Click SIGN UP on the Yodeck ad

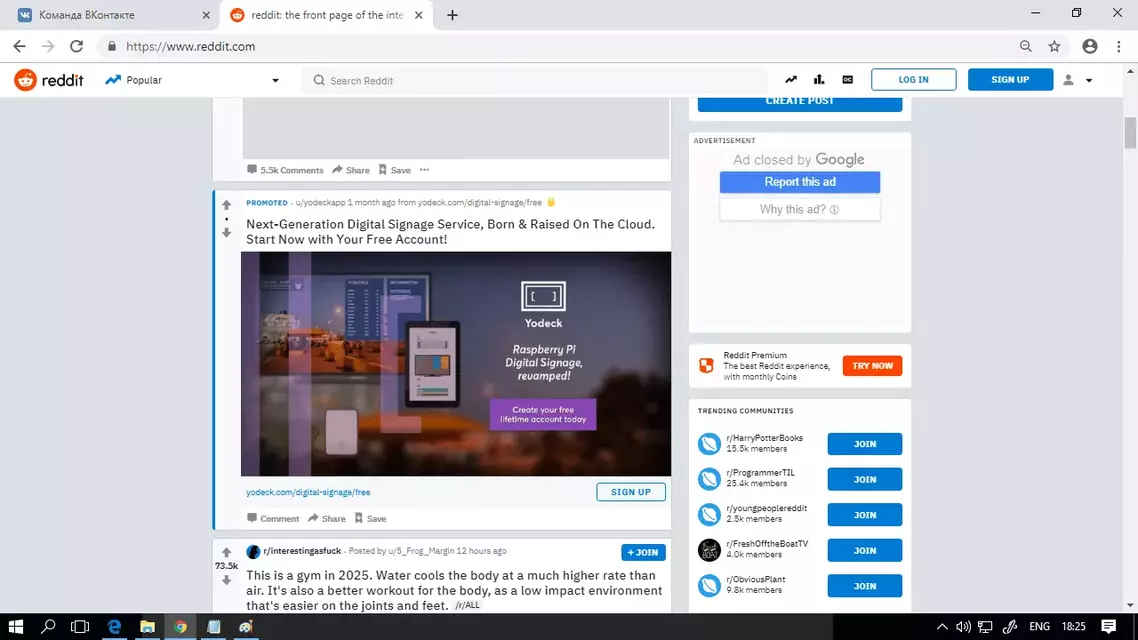[x=631, y=492]
